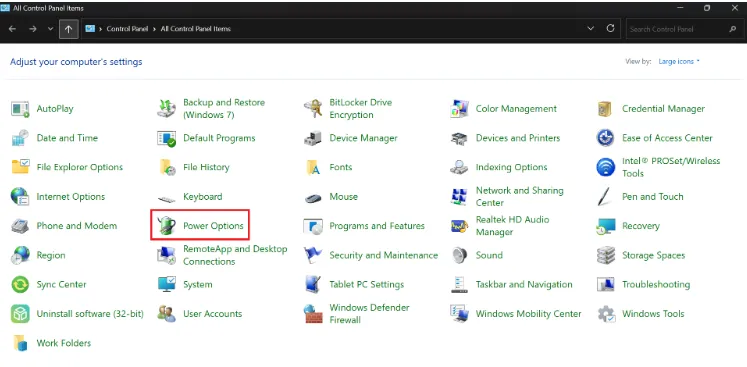Open the 'Large icons' view dropdown

679,61
